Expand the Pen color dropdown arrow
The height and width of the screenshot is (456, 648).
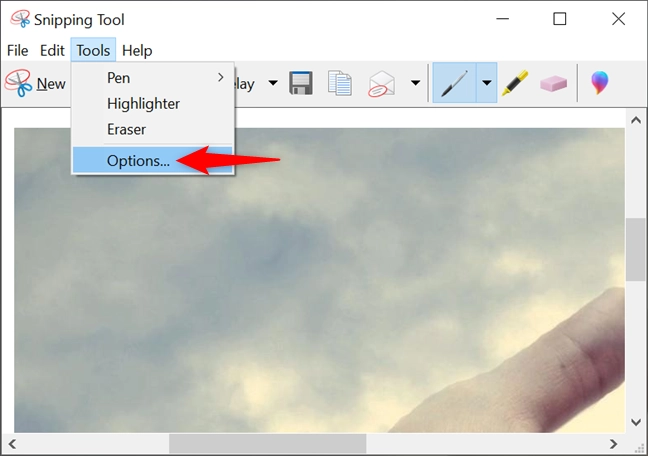(x=487, y=83)
